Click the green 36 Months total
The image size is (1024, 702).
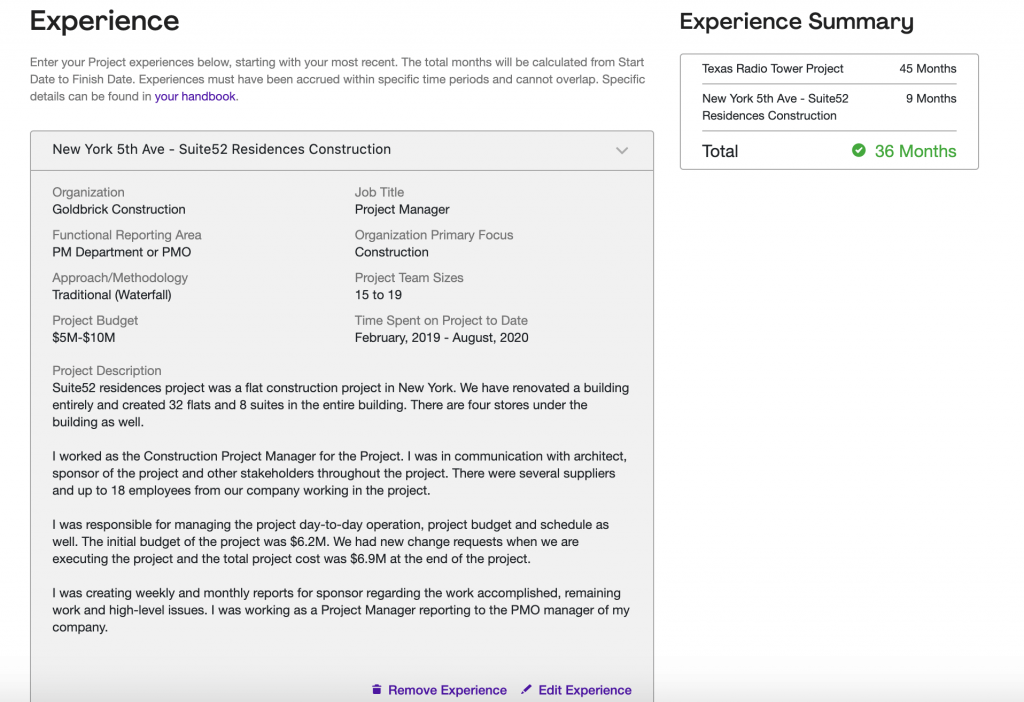915,151
